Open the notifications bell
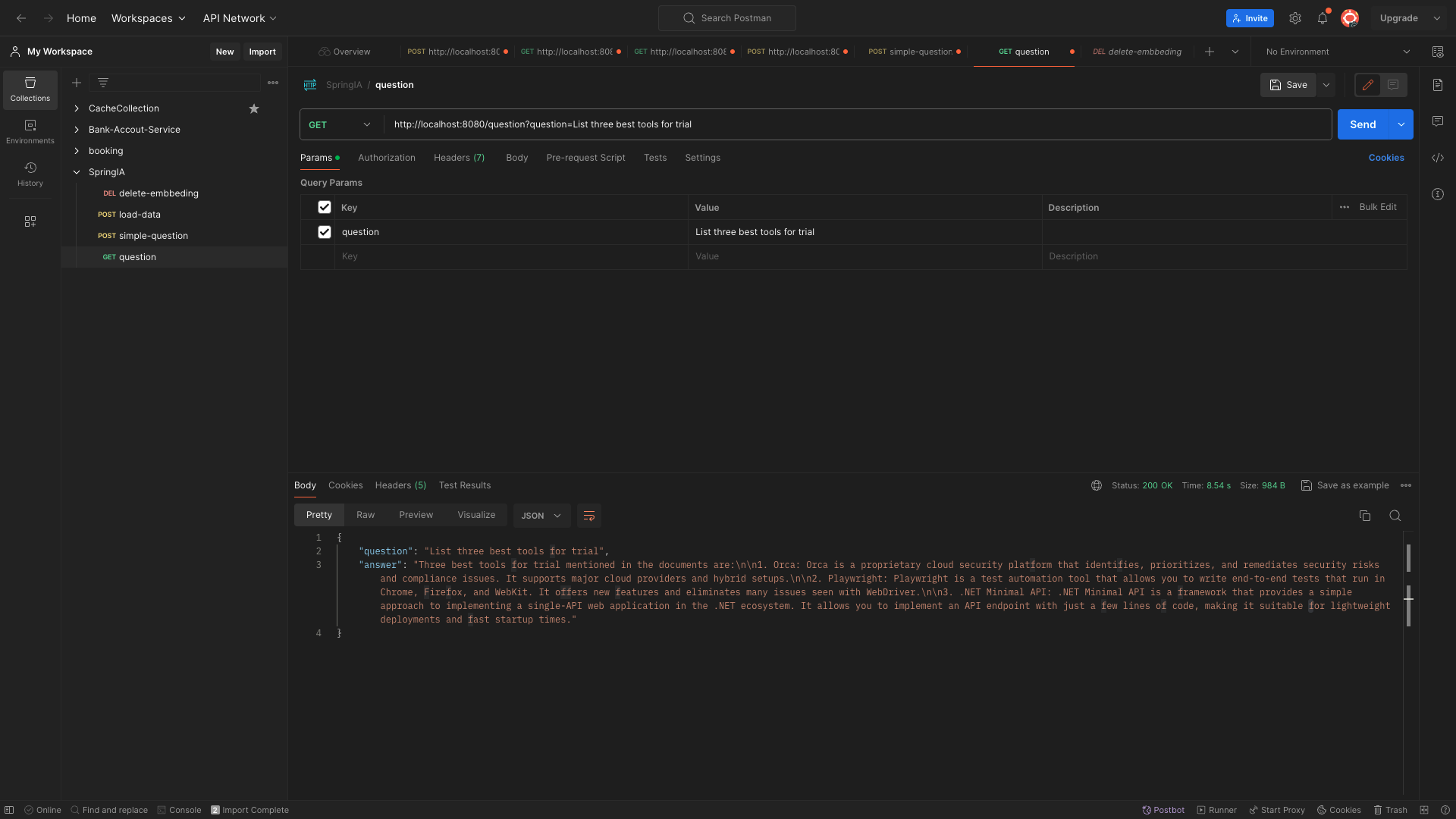The image size is (1456, 819). pos(1323,18)
